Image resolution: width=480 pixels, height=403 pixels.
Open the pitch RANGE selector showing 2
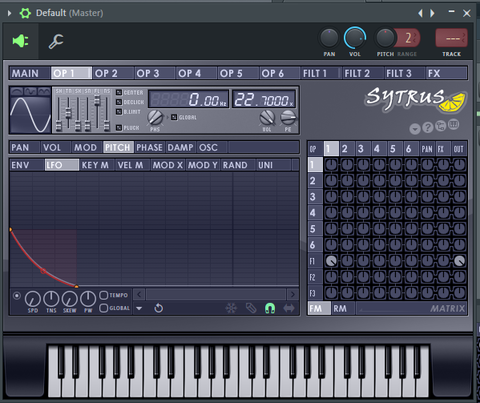pos(408,38)
